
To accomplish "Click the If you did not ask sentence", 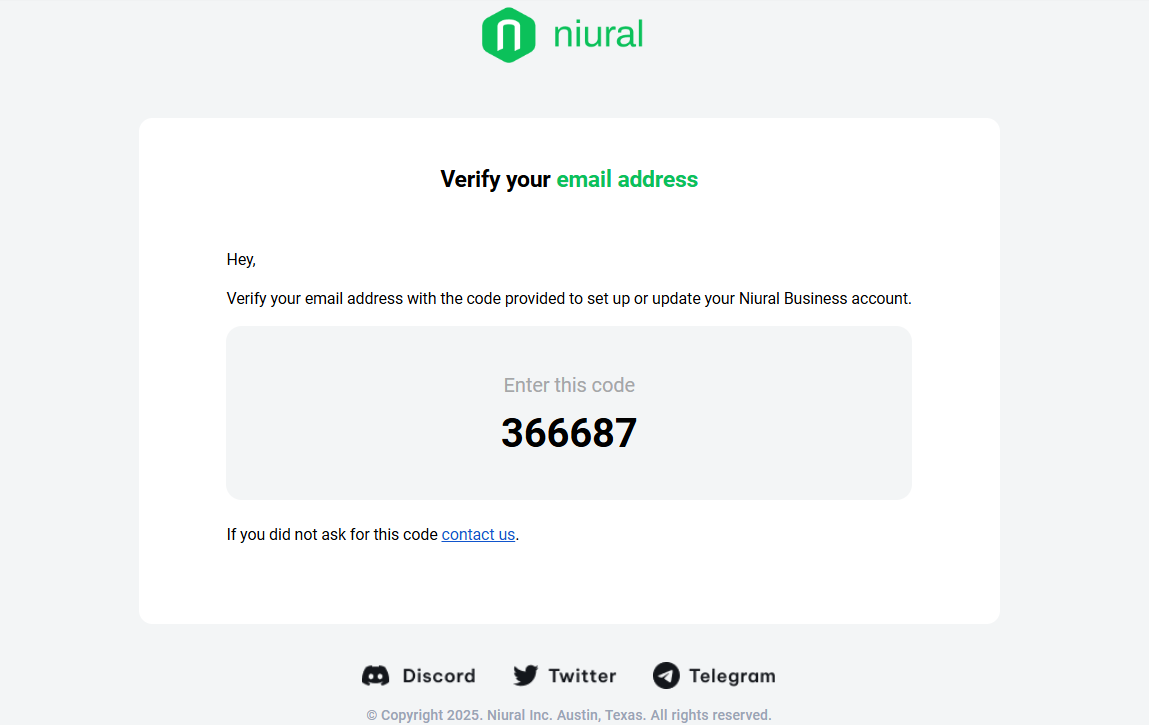I will (x=372, y=534).
